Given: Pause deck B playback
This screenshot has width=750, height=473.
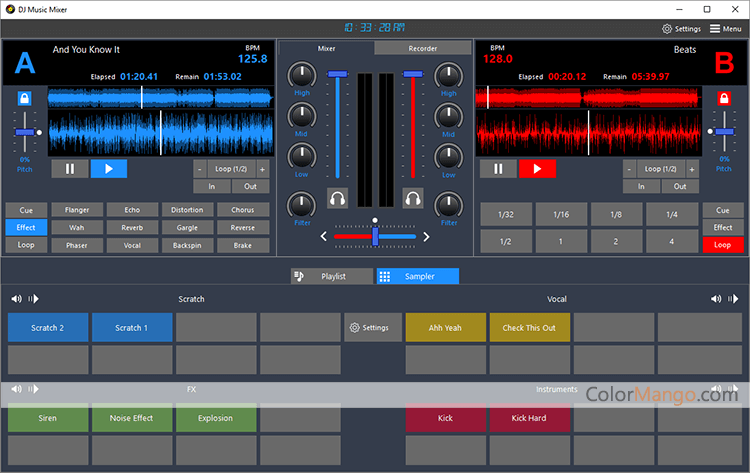Looking at the screenshot, I should pyautogui.click(x=497, y=169).
